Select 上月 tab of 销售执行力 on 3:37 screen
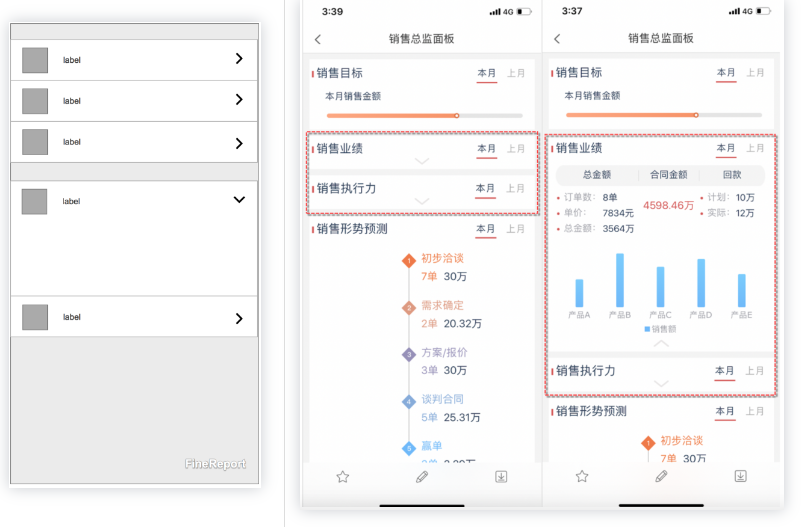 coord(755,371)
